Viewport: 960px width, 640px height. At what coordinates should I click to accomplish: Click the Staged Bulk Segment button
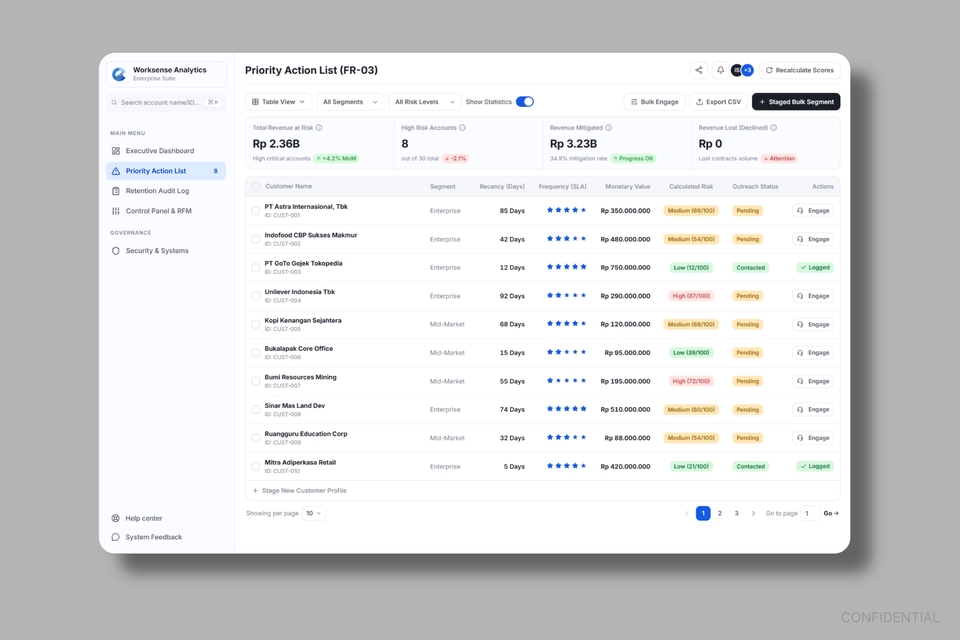click(796, 102)
